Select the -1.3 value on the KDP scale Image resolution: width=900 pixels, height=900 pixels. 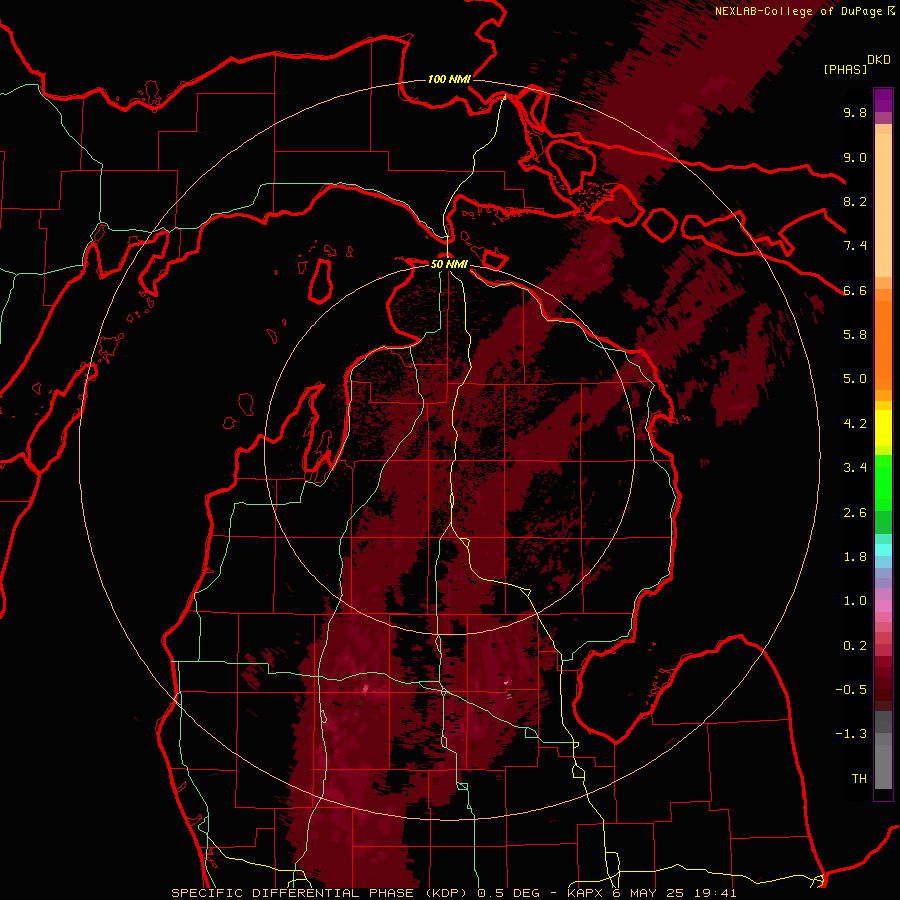[851, 734]
